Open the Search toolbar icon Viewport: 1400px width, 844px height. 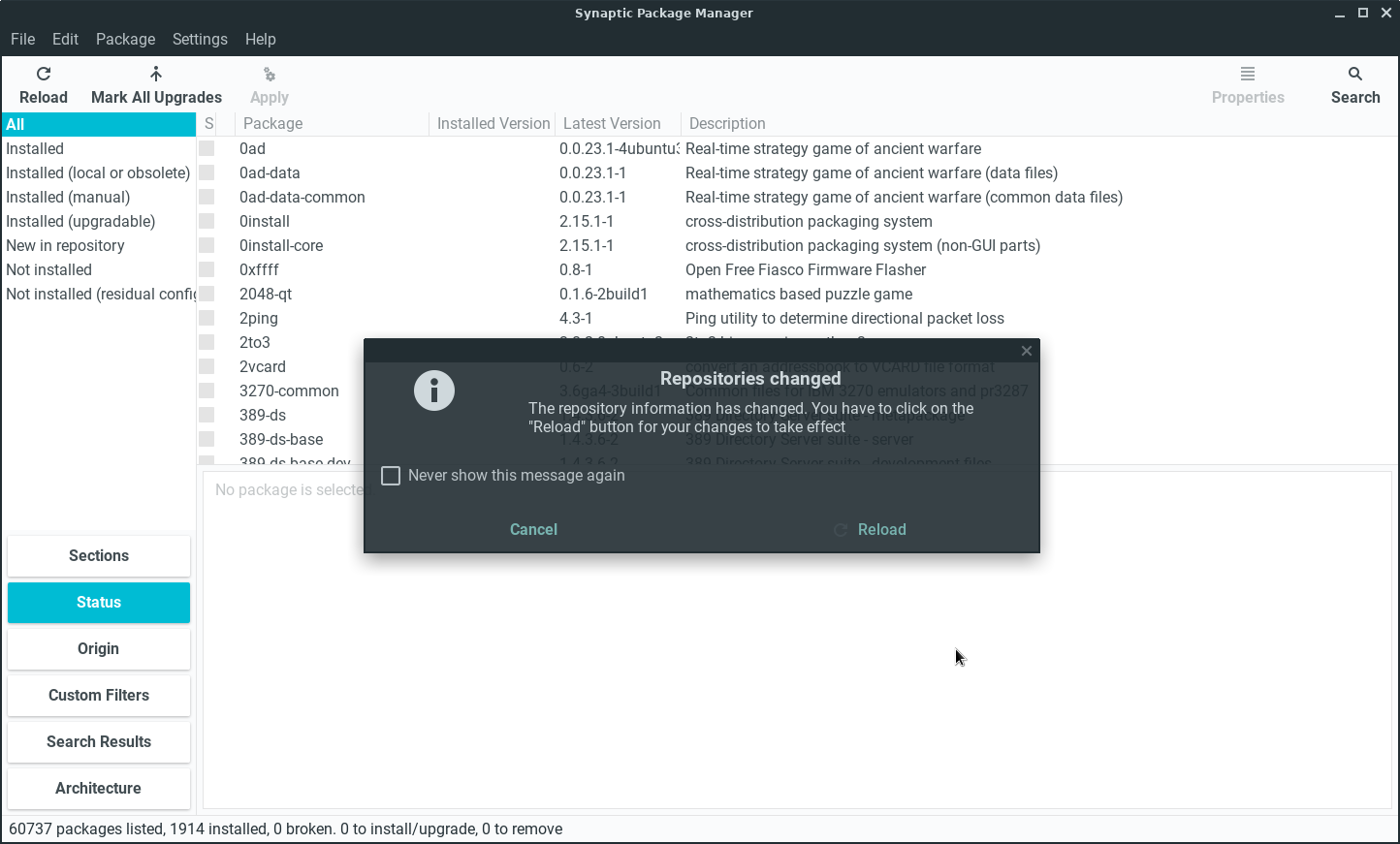(1355, 74)
